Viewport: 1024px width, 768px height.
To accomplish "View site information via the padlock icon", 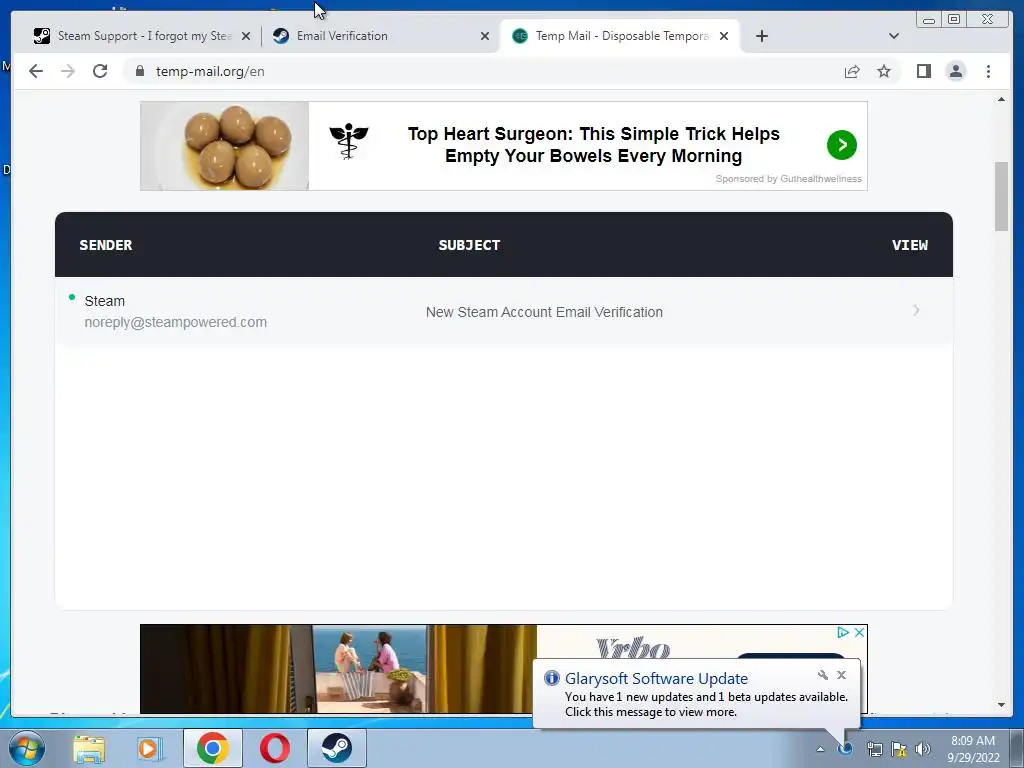I will pos(139,71).
